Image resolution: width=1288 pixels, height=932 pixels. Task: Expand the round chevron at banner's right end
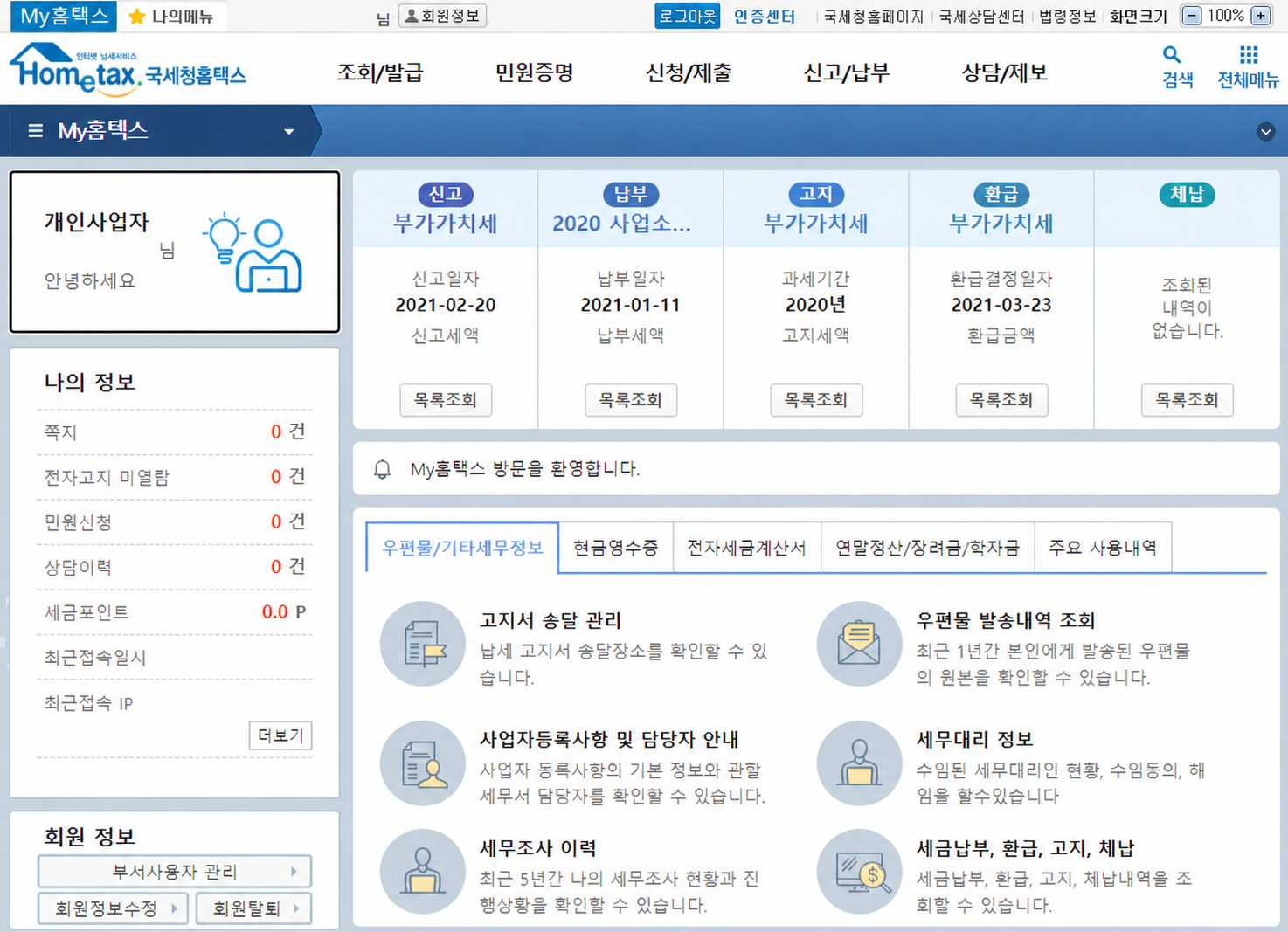click(1265, 132)
